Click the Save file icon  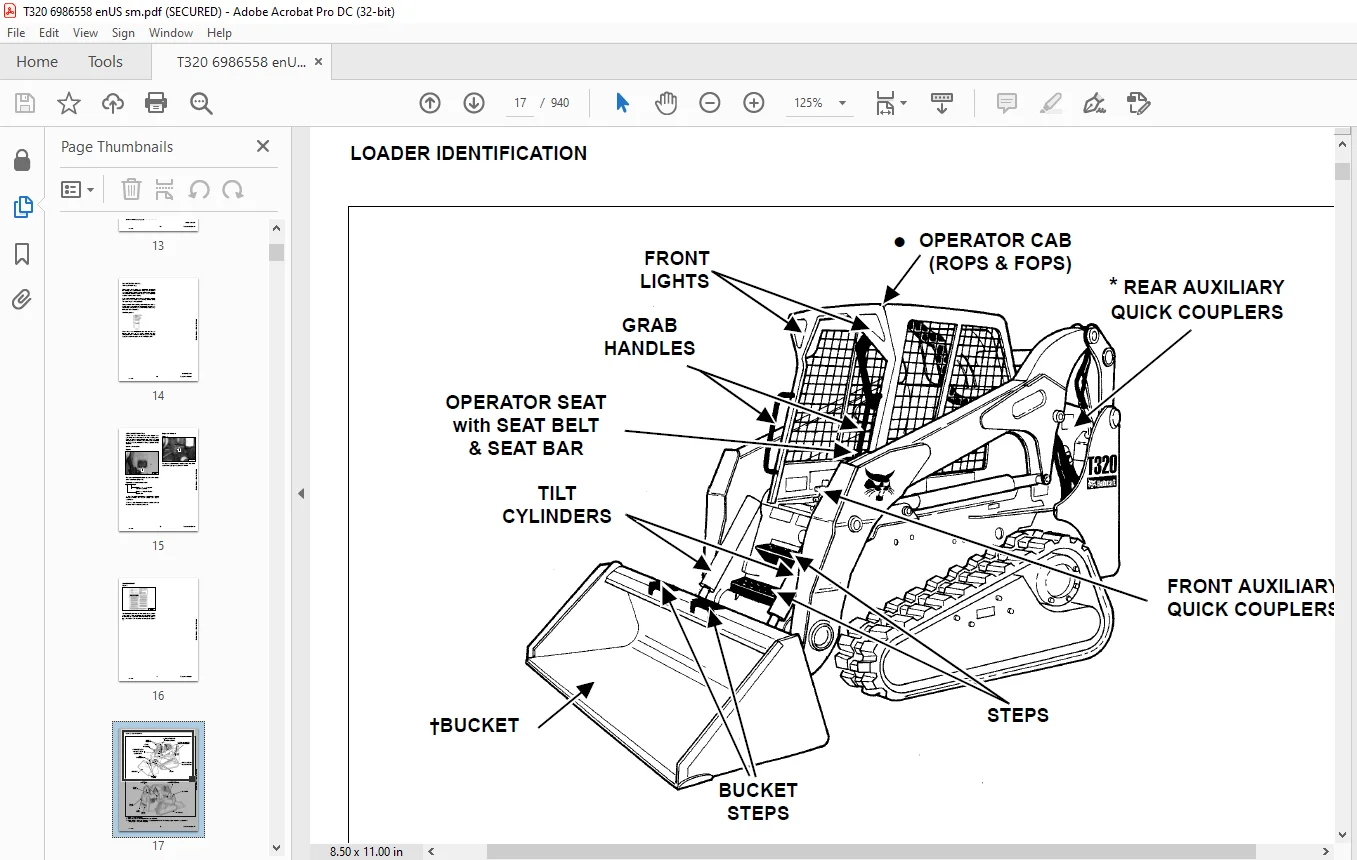[25, 103]
